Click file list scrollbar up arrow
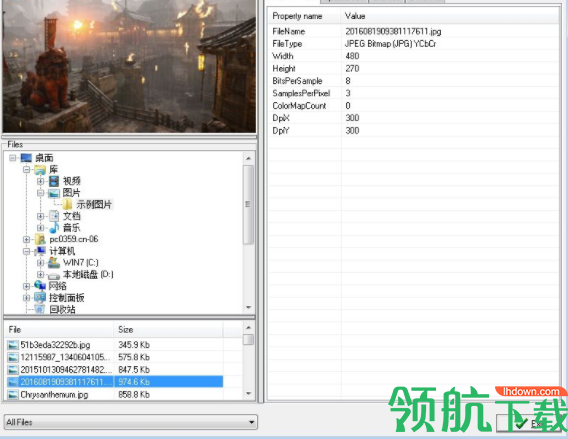Image resolution: width=568 pixels, height=439 pixels. coord(248,327)
